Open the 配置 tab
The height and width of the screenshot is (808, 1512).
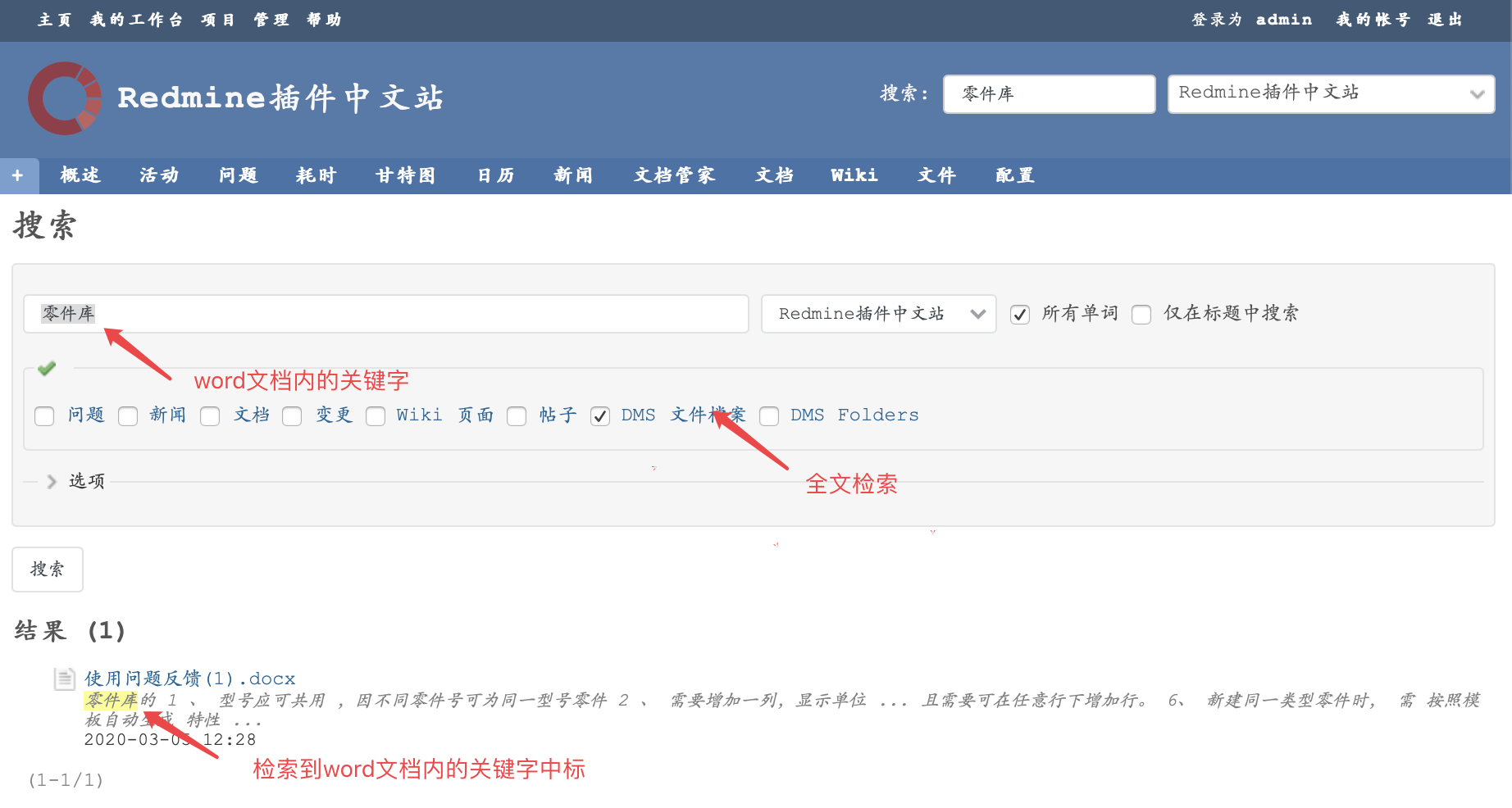pos(1015,175)
